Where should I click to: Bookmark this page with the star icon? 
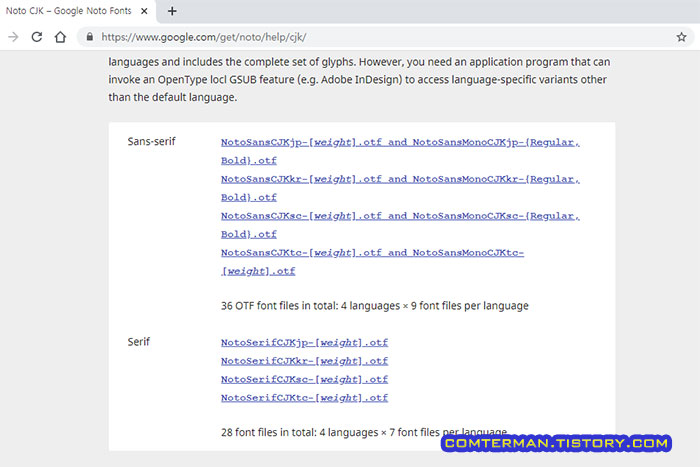point(681,37)
